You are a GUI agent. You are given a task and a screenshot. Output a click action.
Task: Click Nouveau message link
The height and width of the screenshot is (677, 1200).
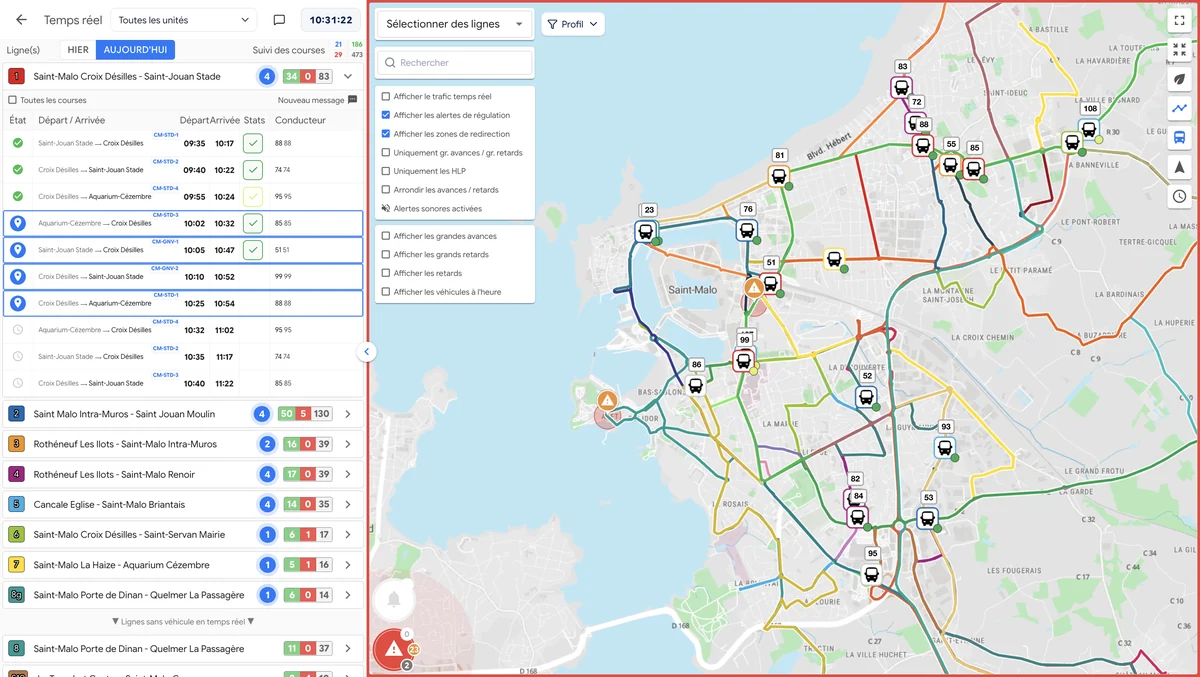311,100
